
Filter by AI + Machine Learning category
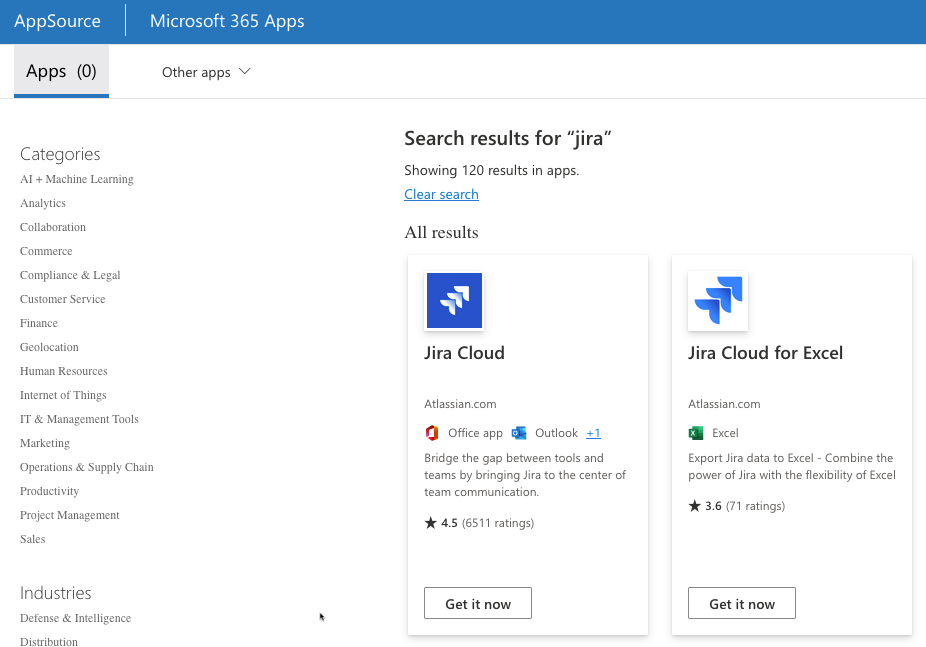pyautogui.click(x=77, y=179)
